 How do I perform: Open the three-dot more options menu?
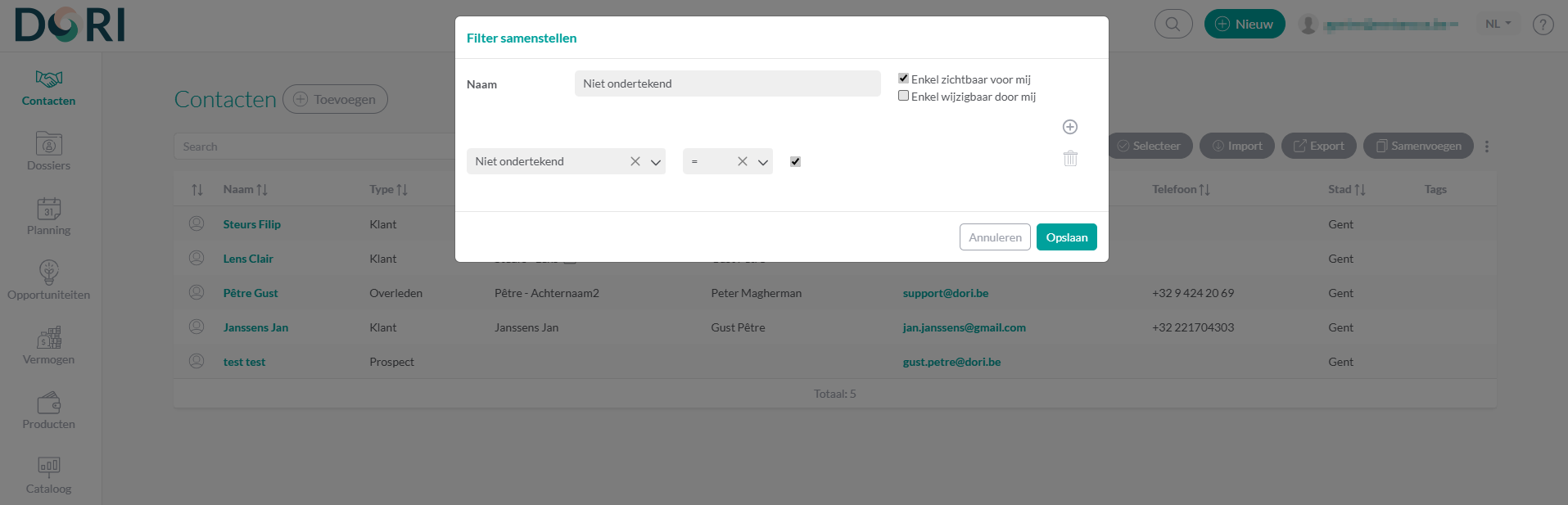click(1486, 147)
